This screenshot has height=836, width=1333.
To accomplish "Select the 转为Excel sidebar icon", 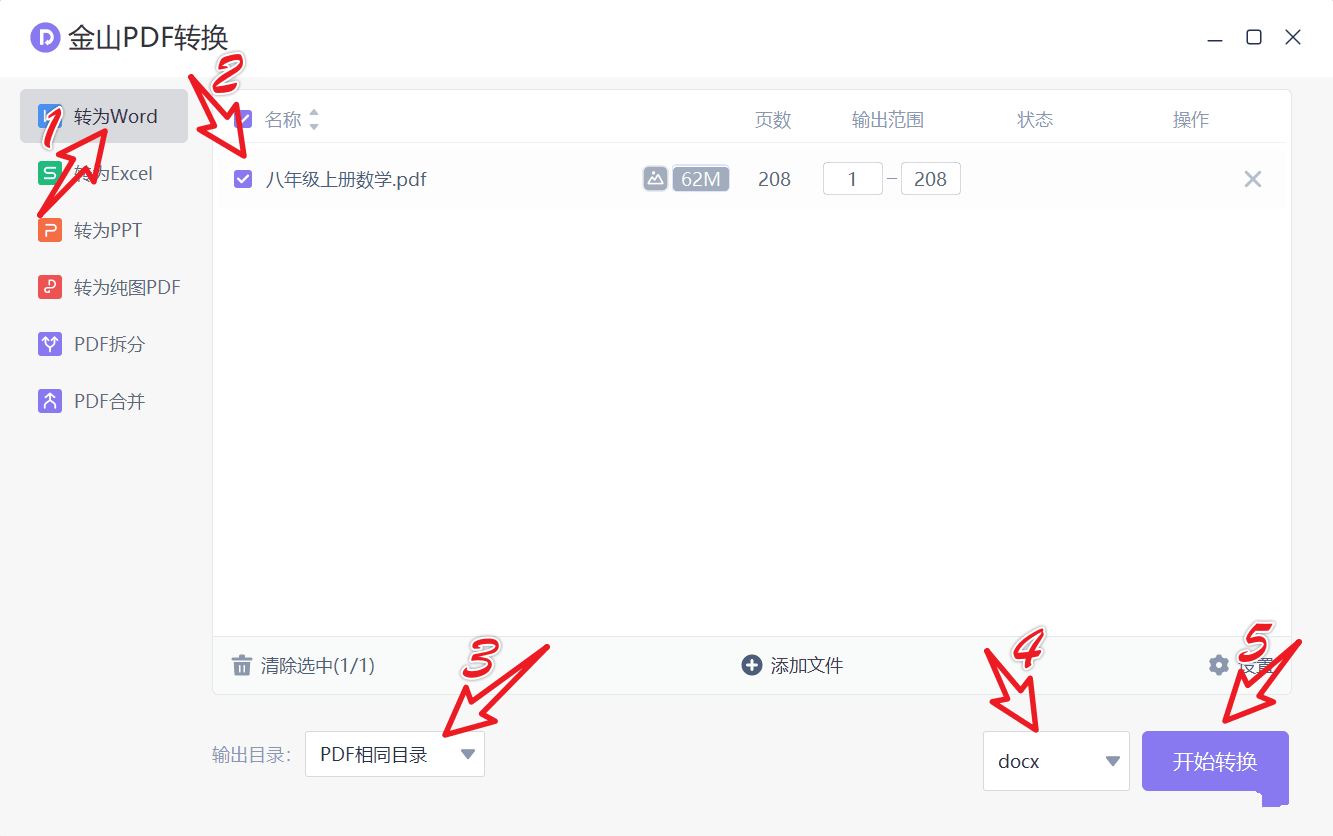I will click(x=50, y=174).
